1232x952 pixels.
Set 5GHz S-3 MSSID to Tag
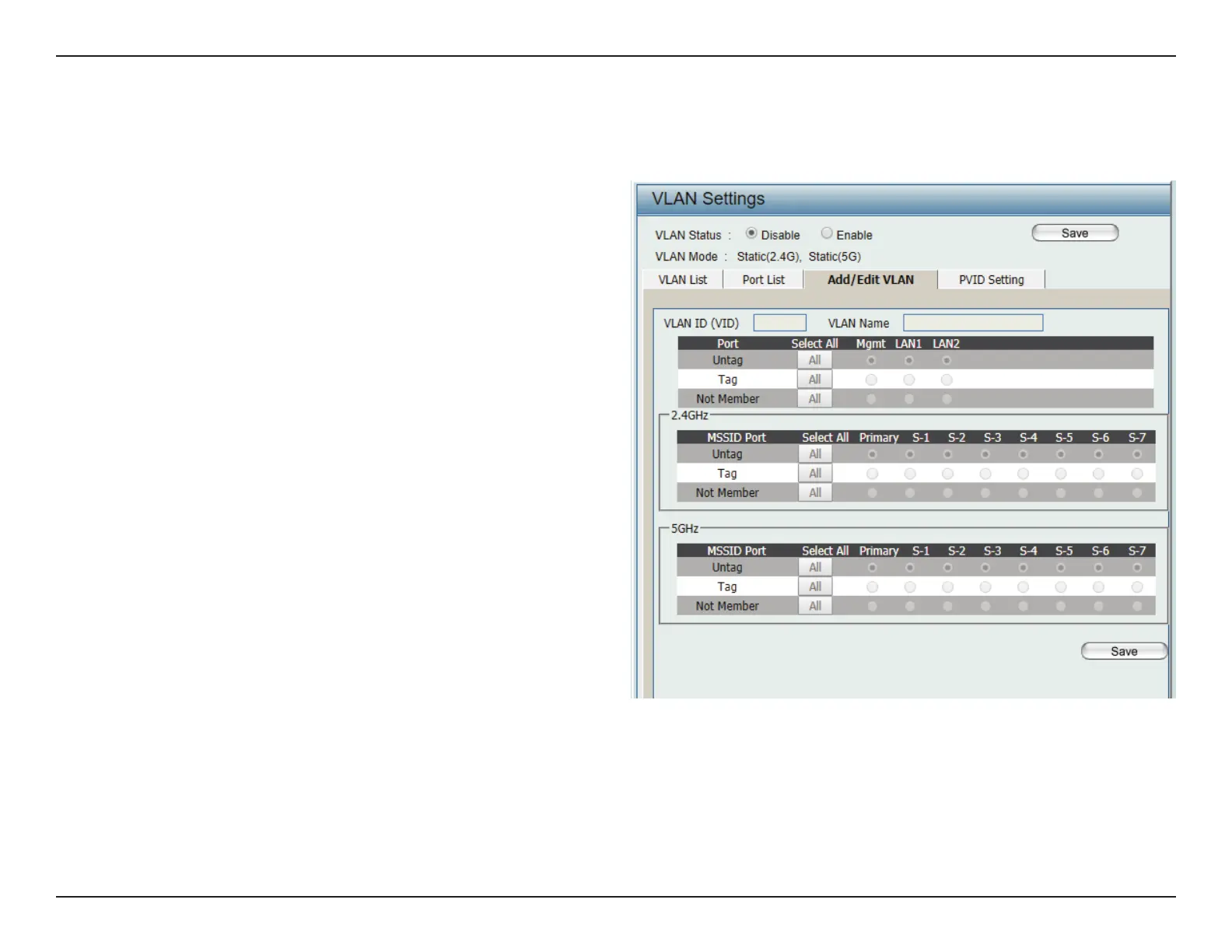[x=985, y=587]
